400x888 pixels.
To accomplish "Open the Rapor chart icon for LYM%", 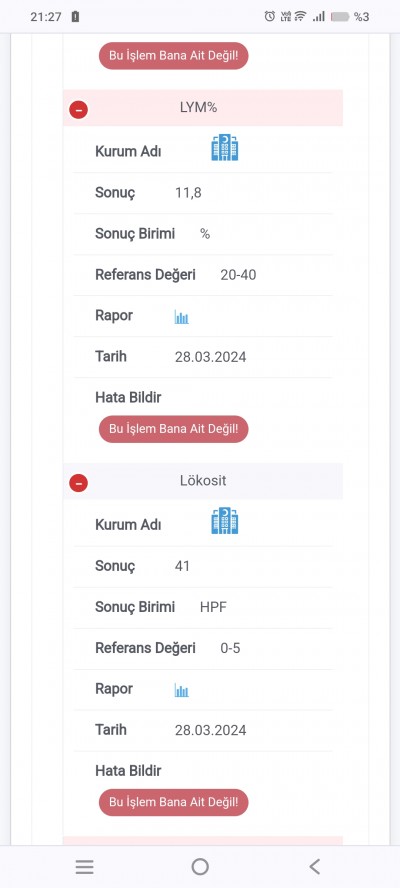I will pyautogui.click(x=181, y=317).
